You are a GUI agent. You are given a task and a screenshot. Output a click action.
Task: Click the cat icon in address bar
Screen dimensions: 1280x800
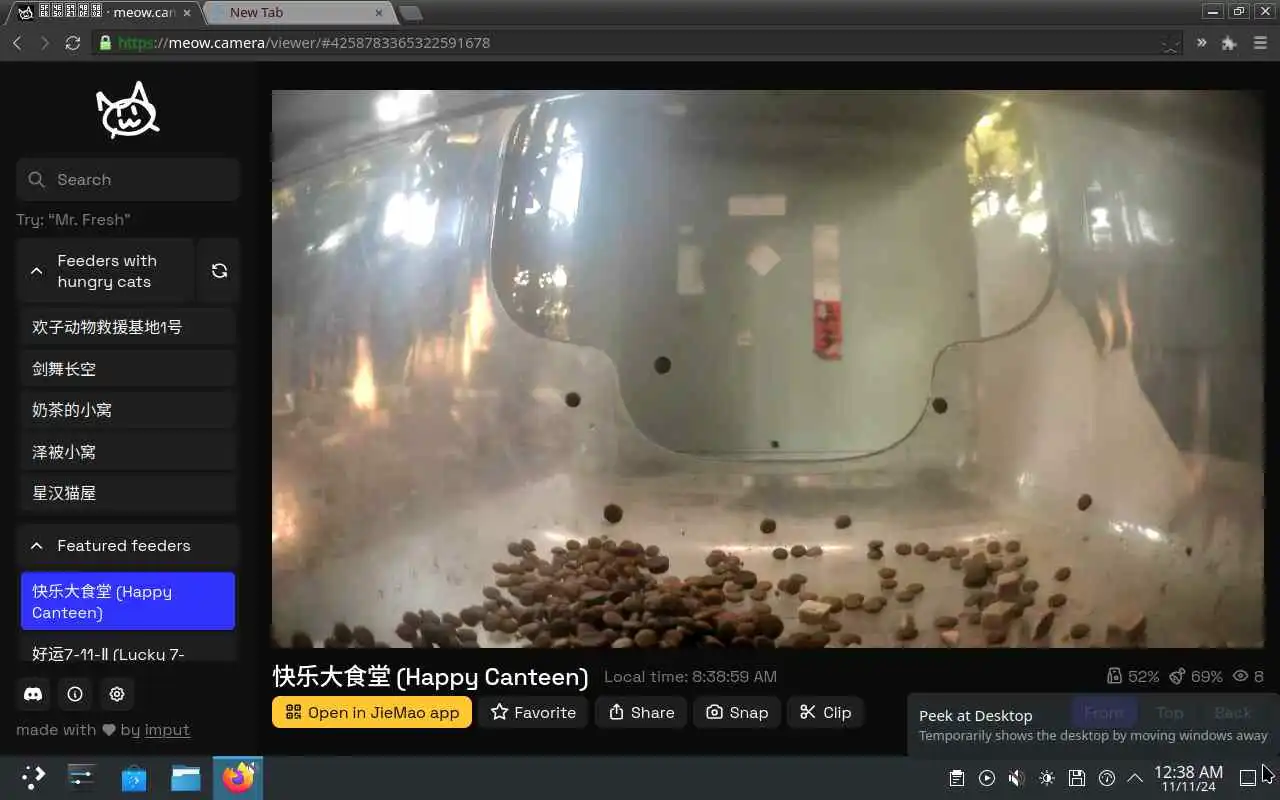(x=1170, y=43)
